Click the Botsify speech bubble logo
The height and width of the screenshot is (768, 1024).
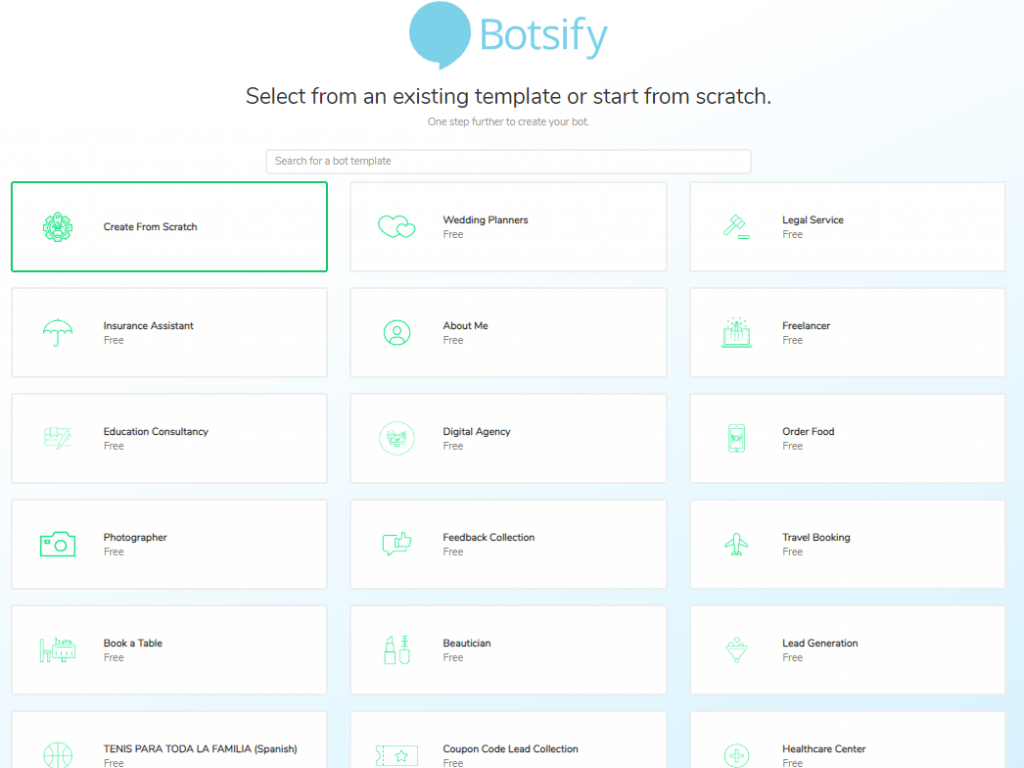pos(440,35)
